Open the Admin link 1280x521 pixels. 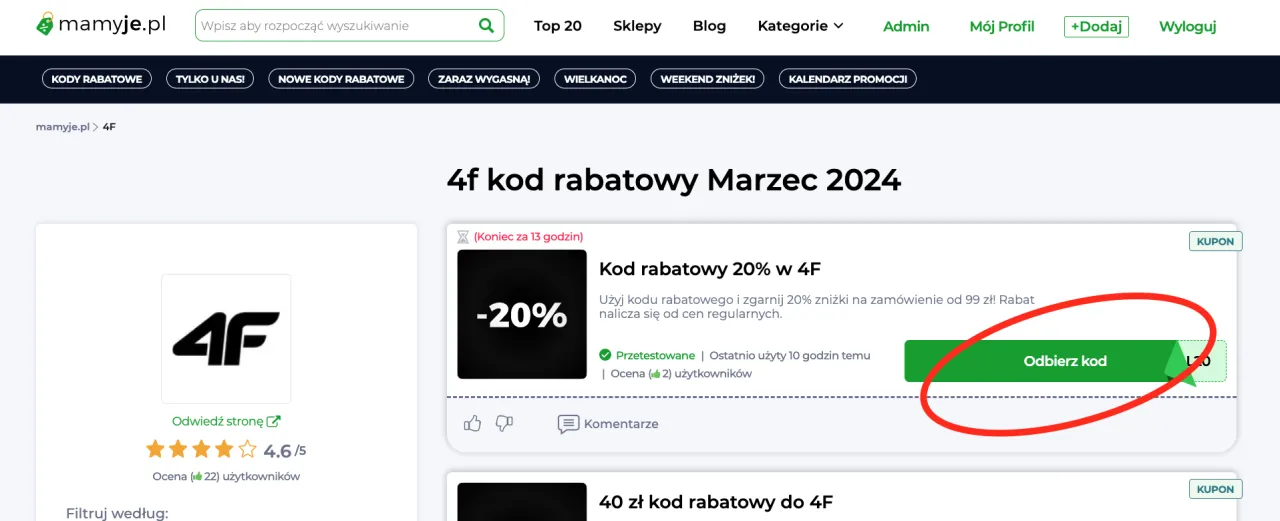point(906,26)
